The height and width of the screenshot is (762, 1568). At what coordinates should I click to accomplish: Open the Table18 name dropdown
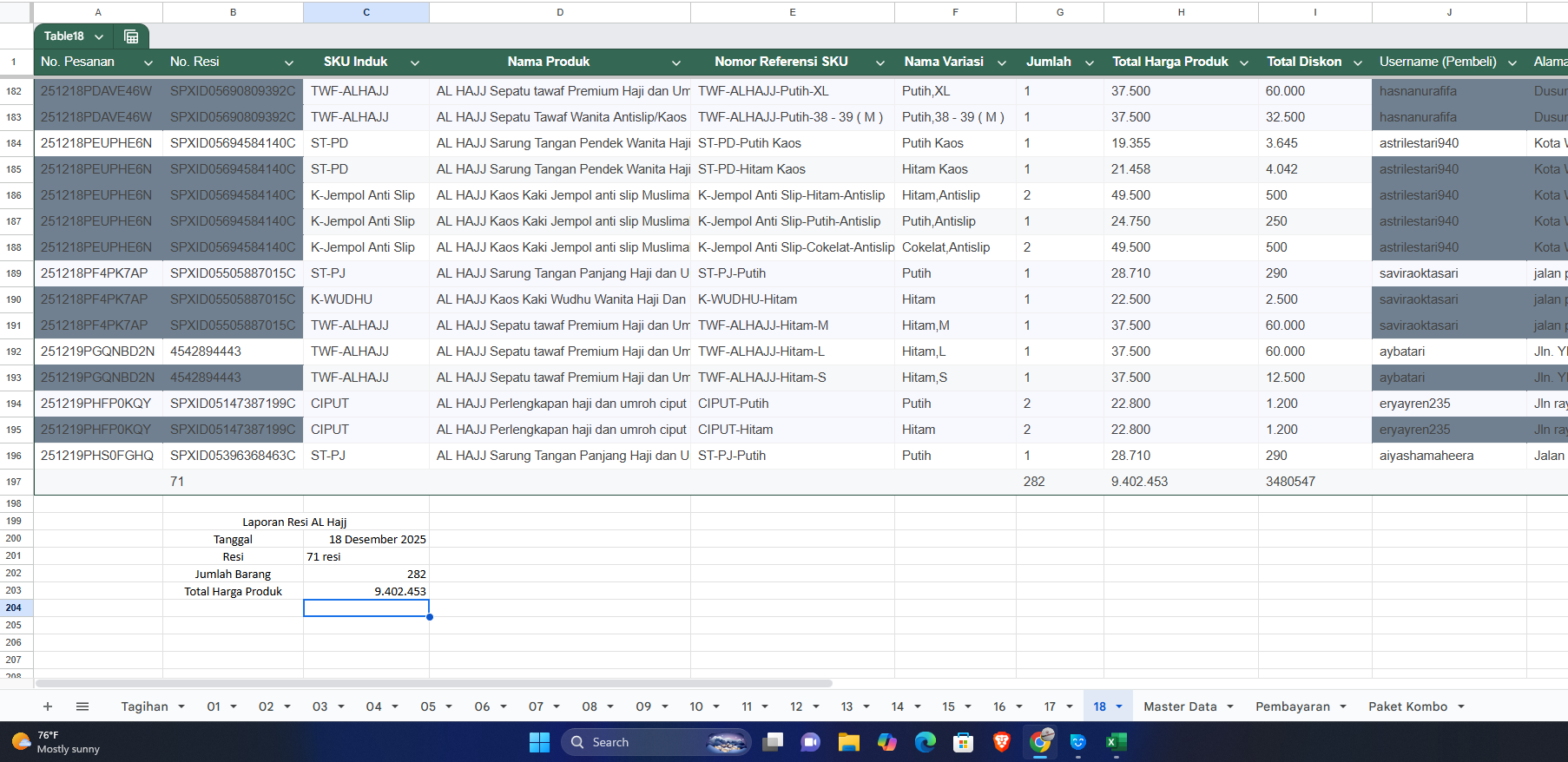coord(99,36)
